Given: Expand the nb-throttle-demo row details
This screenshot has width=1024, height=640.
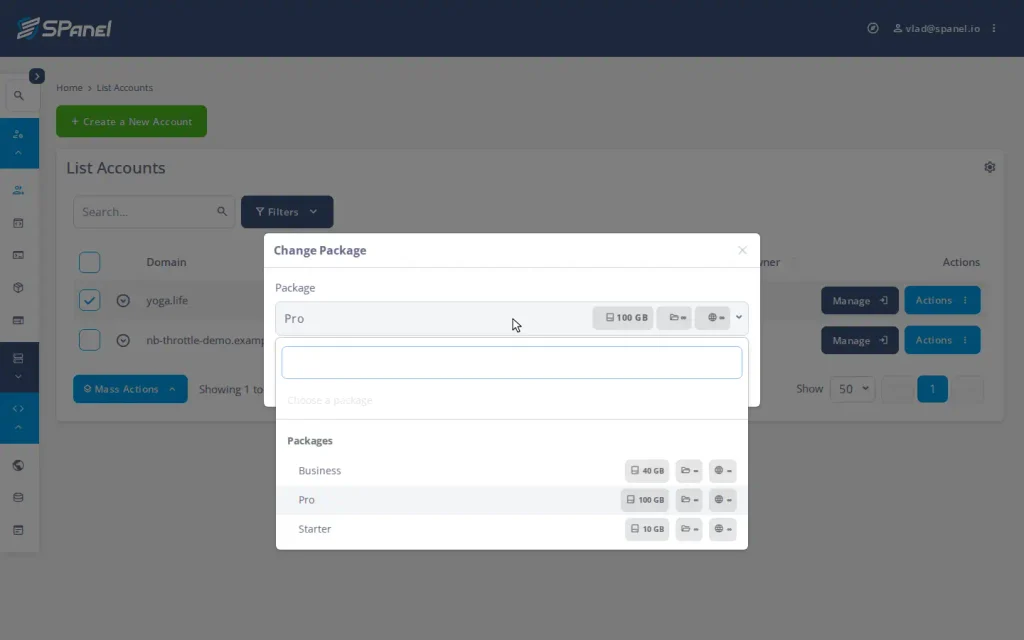Looking at the screenshot, I should (123, 340).
